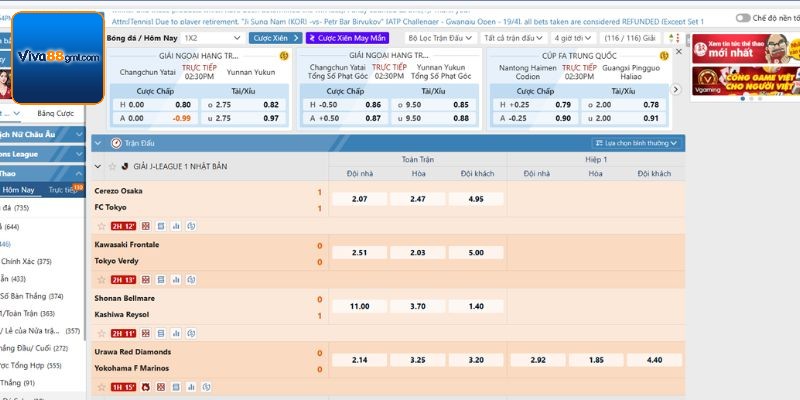The width and height of the screenshot is (800, 400).
Task: Collapse the Trận Đấu section chevron
Action: tap(98, 143)
